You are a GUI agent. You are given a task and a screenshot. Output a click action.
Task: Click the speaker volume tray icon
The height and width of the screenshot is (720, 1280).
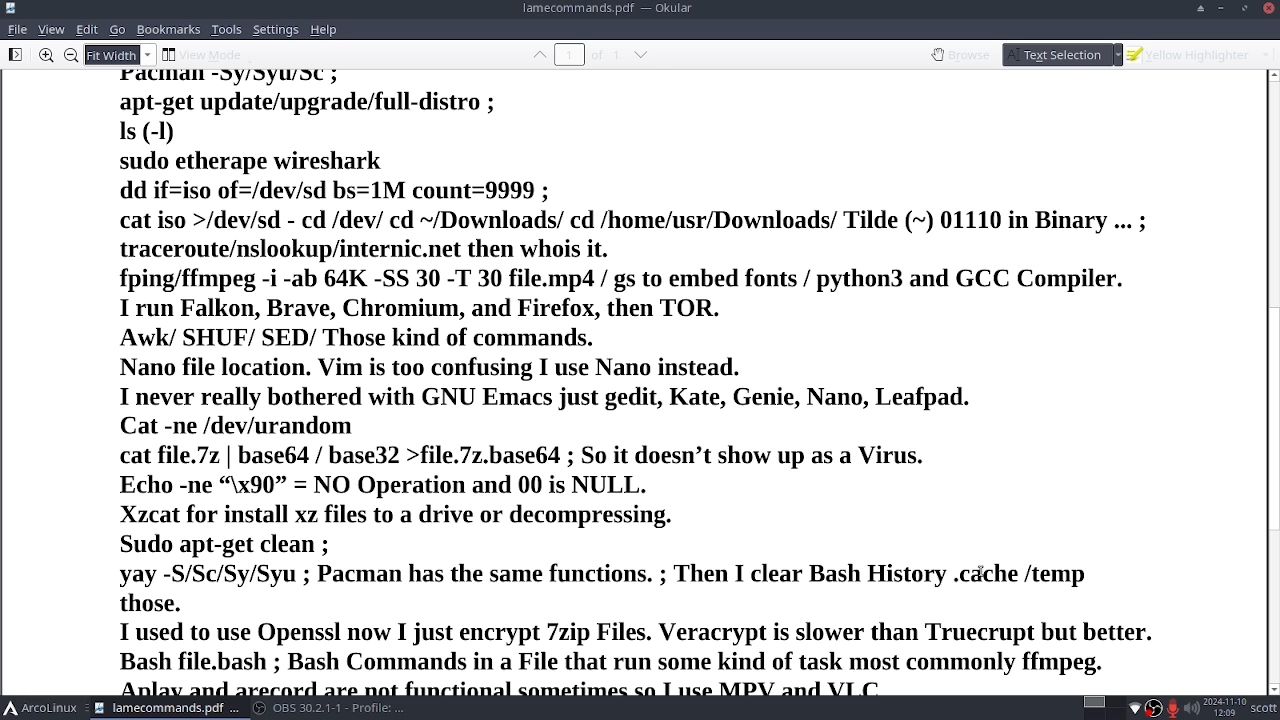(x=1192, y=708)
